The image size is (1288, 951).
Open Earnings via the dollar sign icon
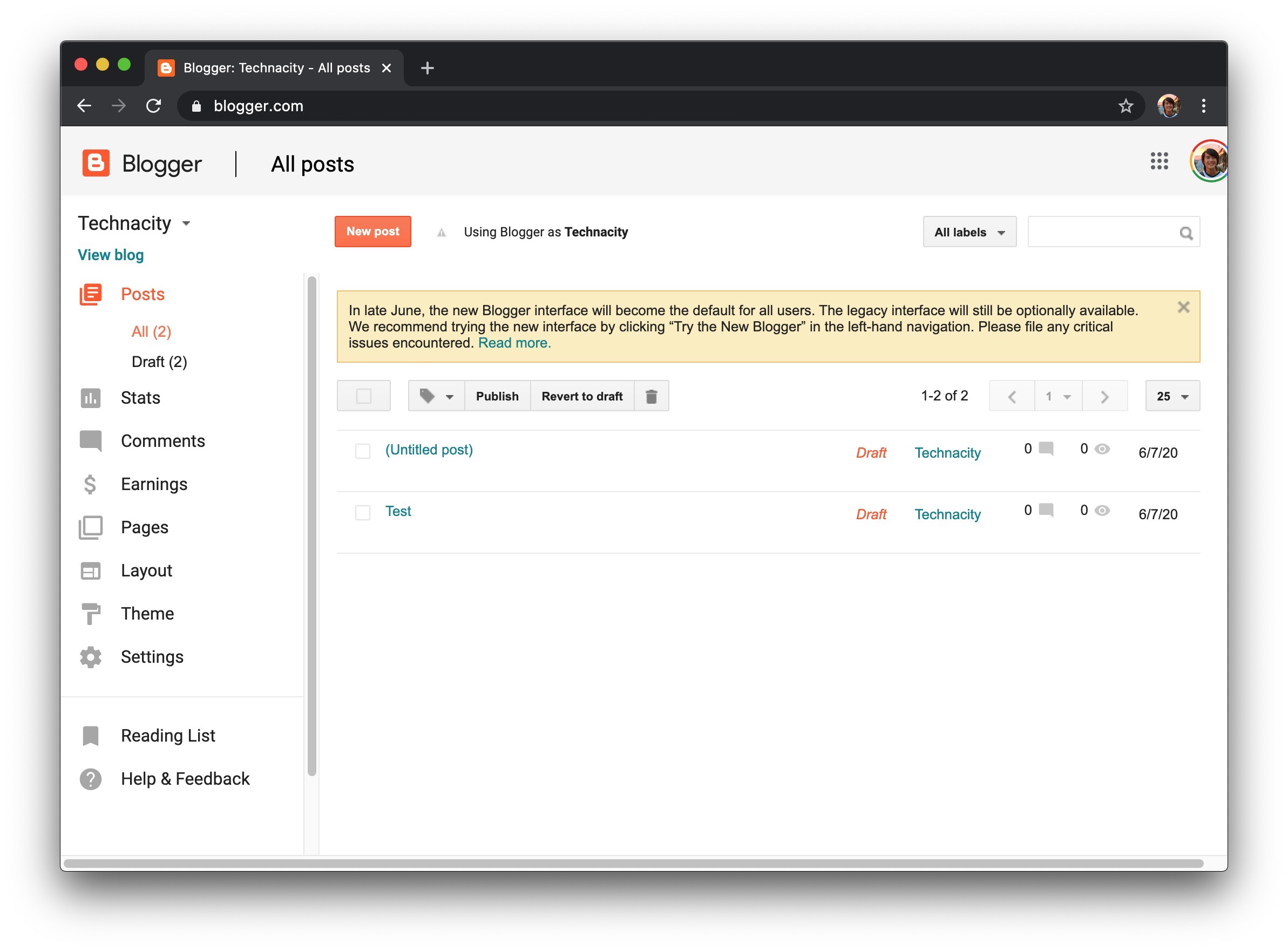click(90, 484)
